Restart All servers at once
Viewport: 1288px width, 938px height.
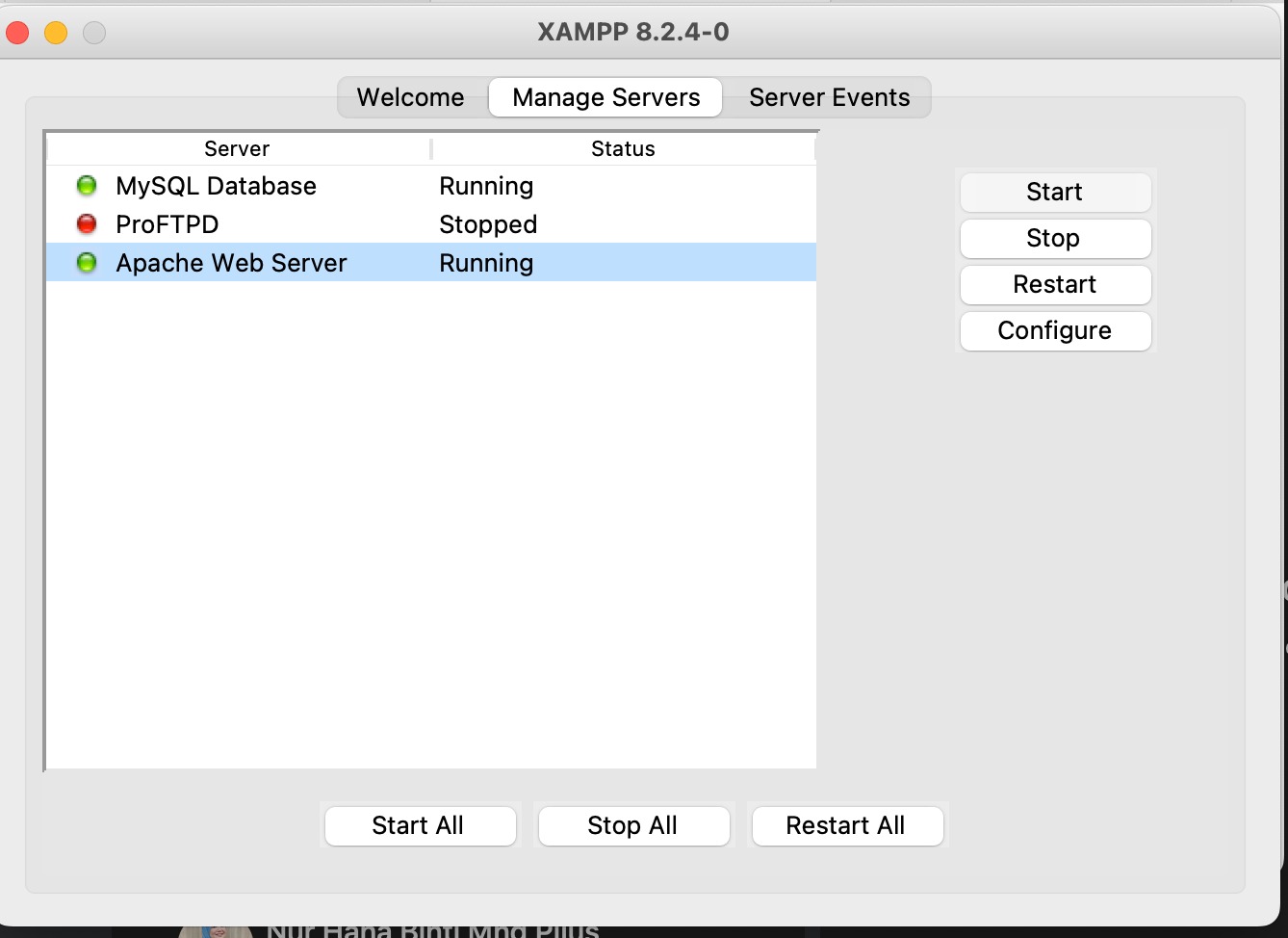click(846, 825)
